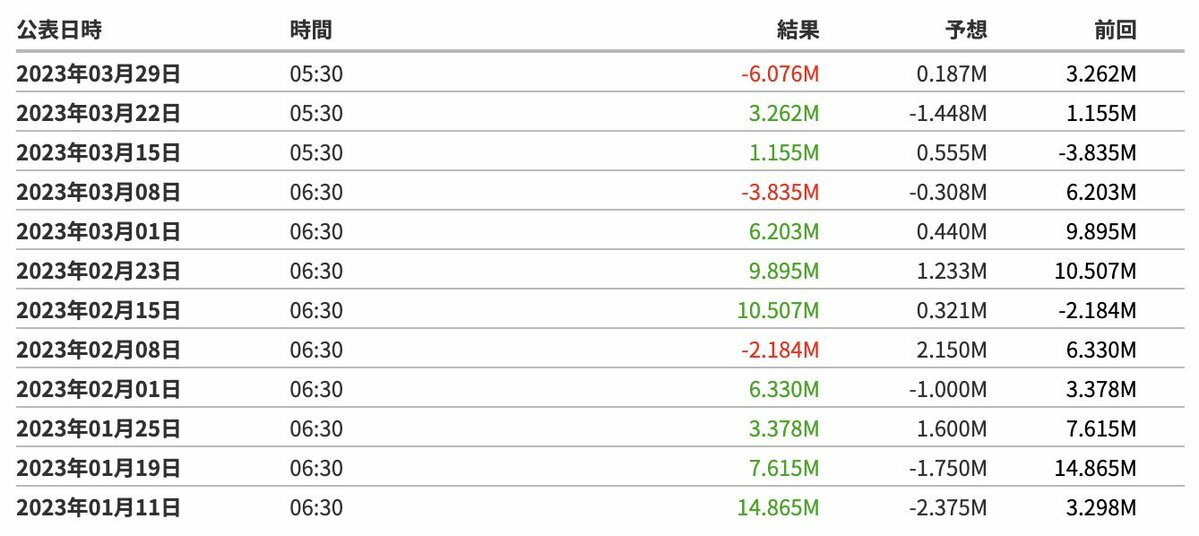Image resolution: width=1199 pixels, height=536 pixels.
Task: Select the 2023年03月29日 row date
Action: (x=98, y=73)
